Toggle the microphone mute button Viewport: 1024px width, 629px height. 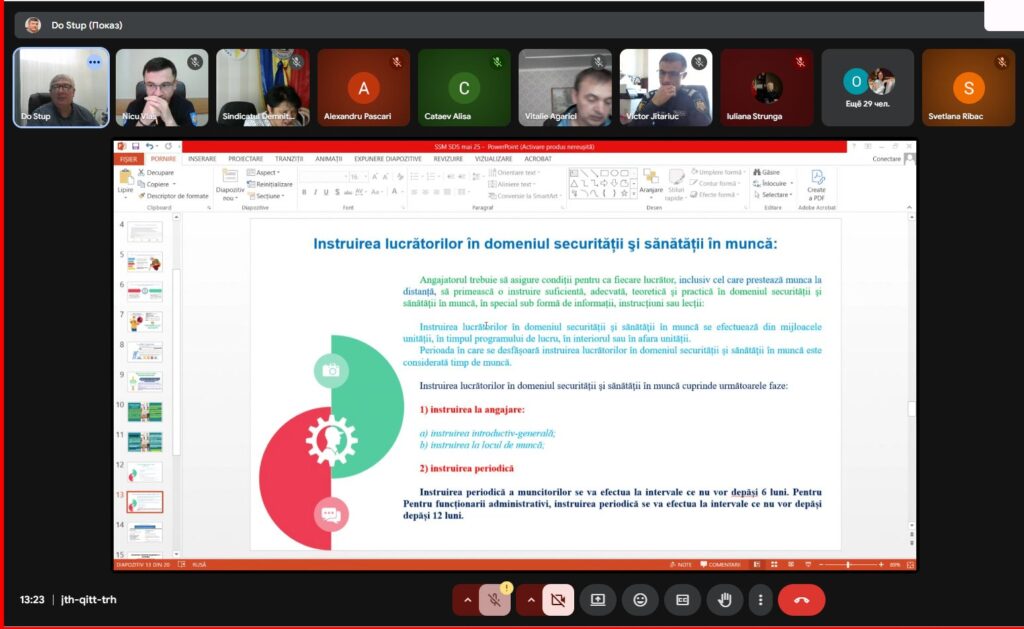[x=494, y=600]
